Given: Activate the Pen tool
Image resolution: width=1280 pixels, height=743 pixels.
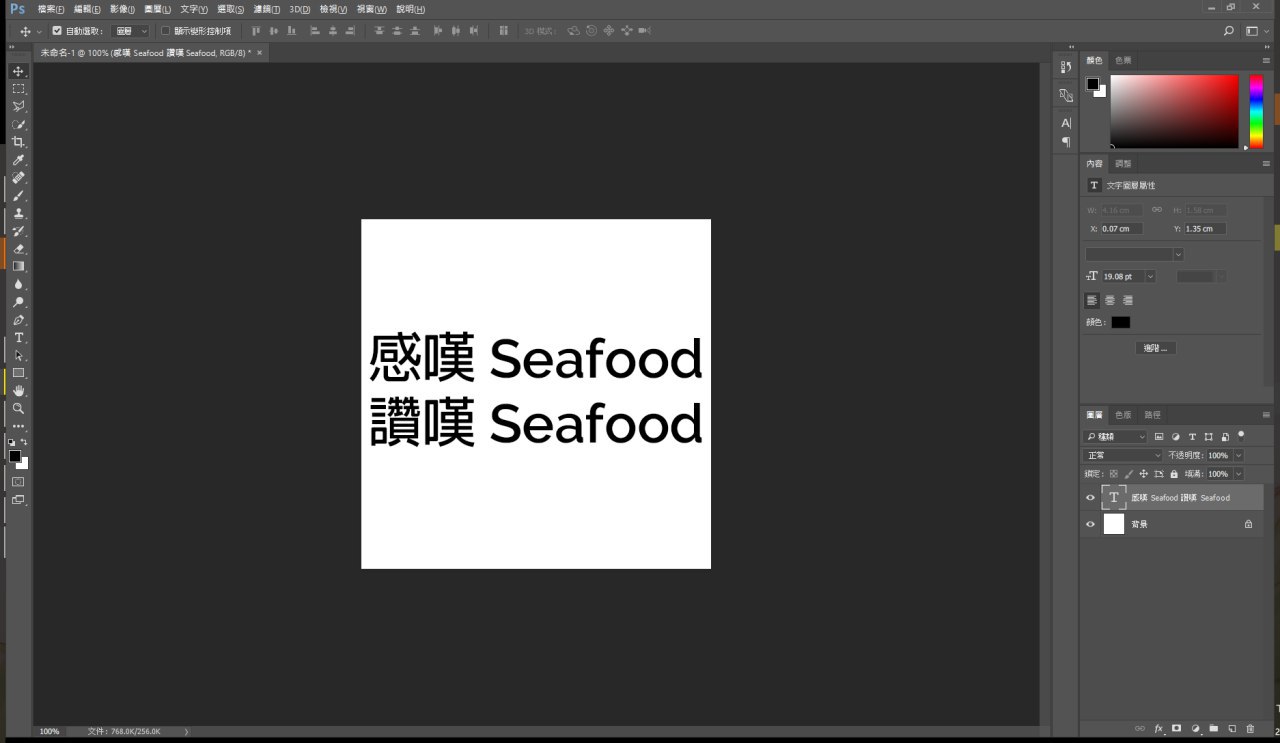Looking at the screenshot, I should [x=18, y=321].
